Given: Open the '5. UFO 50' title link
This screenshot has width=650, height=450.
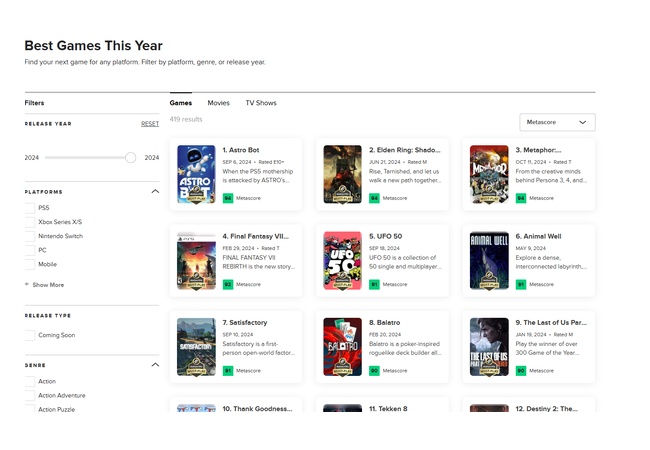Looking at the screenshot, I should click(386, 236).
